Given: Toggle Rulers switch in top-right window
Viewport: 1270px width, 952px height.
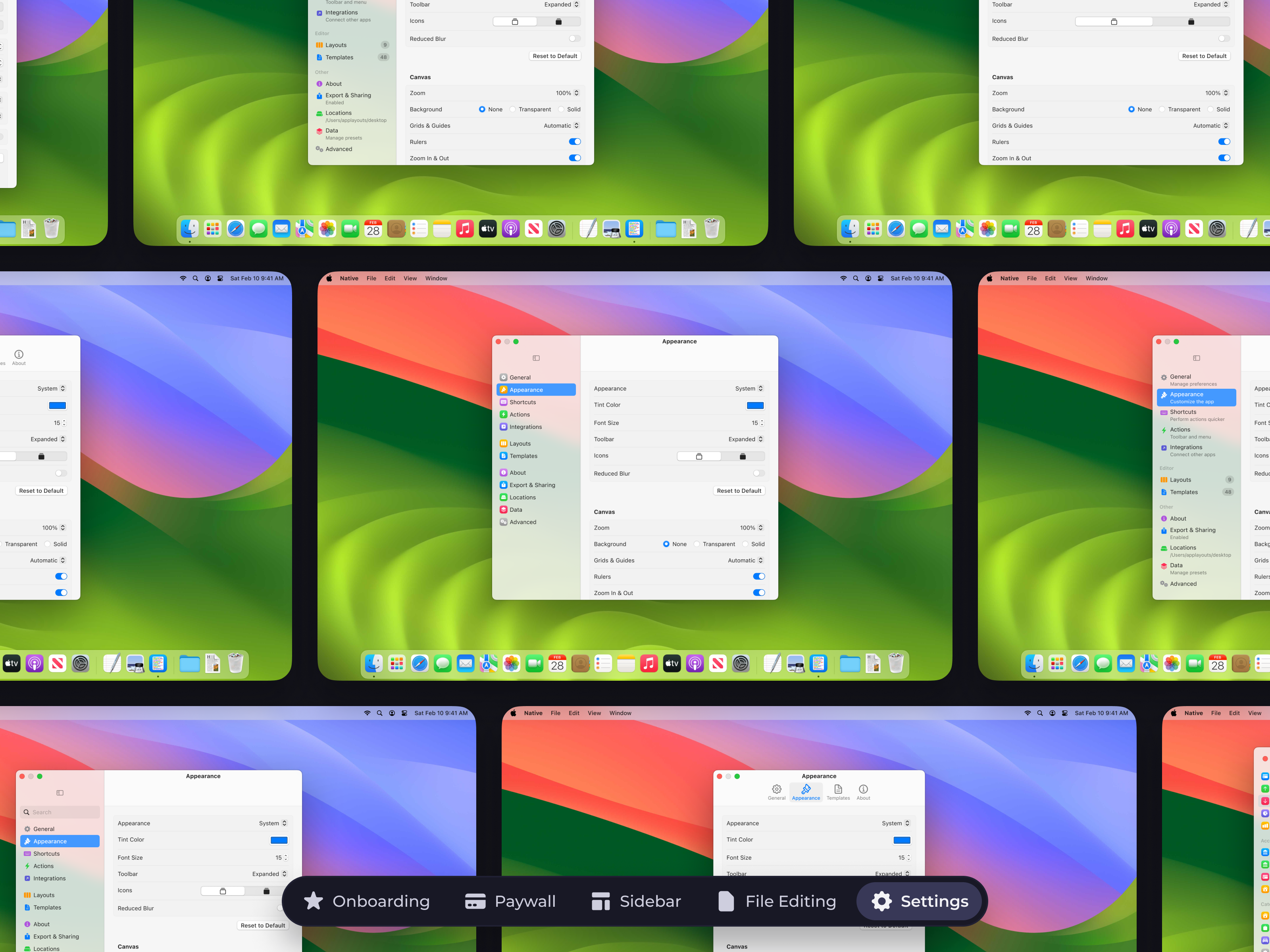Looking at the screenshot, I should tap(1224, 142).
